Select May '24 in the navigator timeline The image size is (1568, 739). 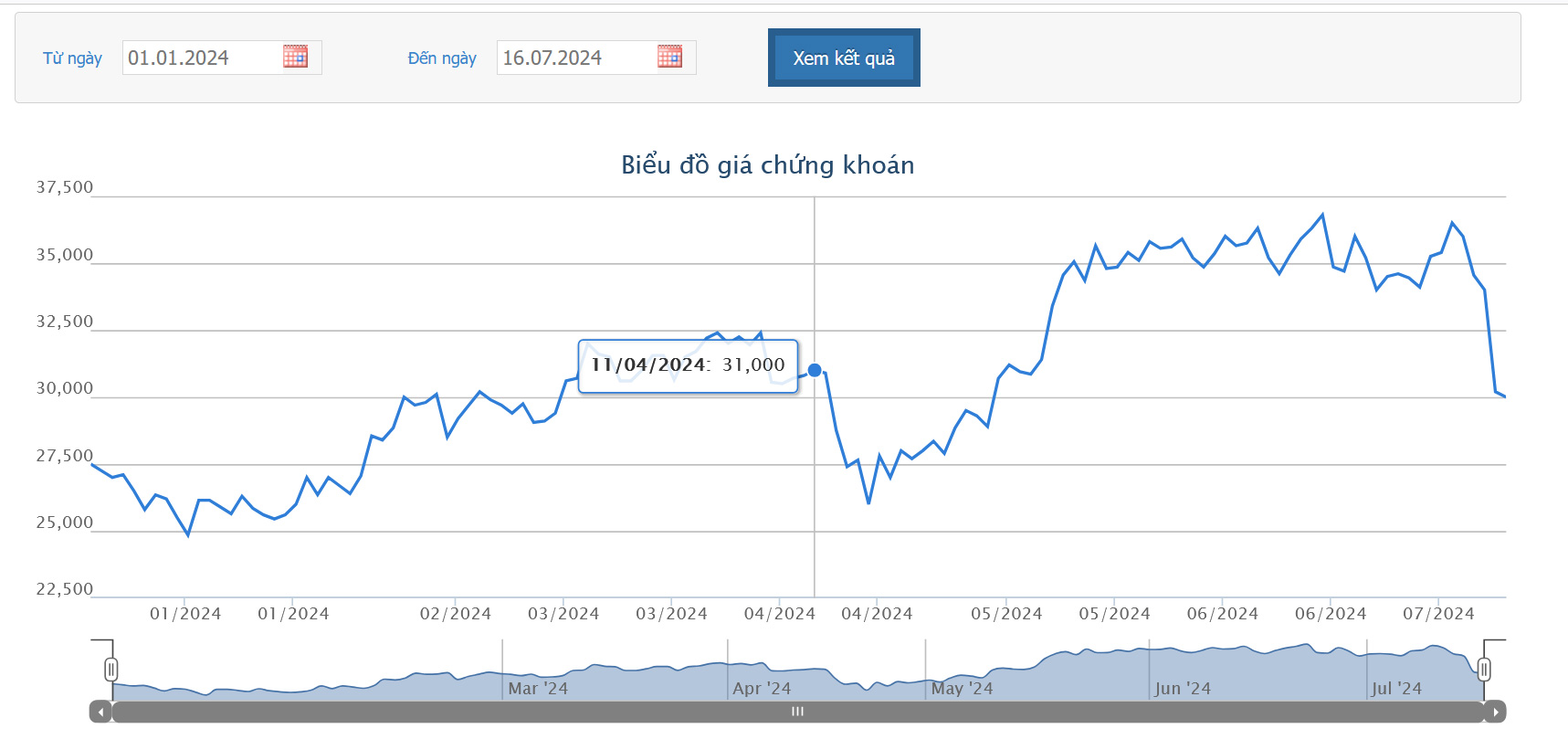coord(962,689)
